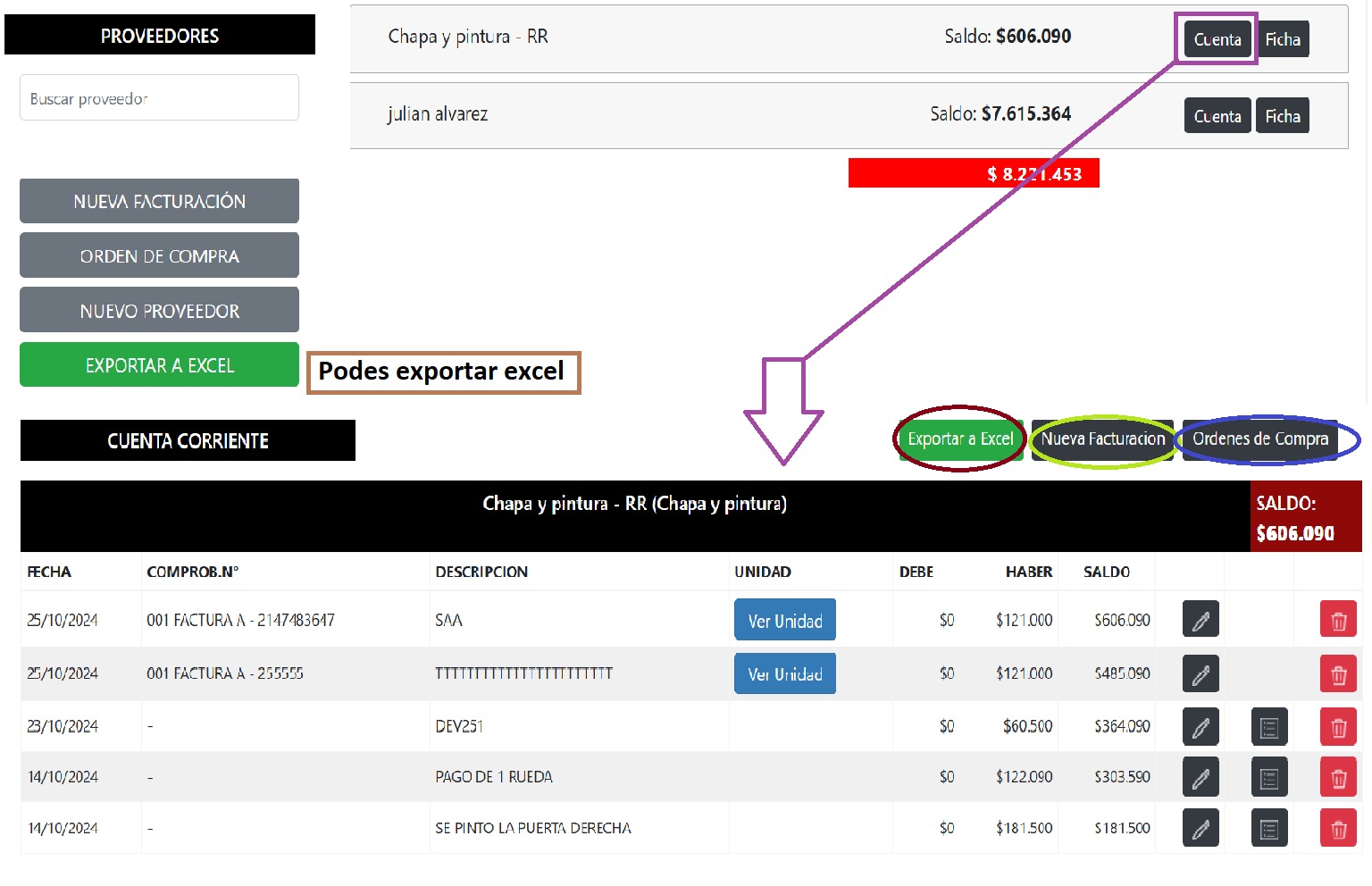Click edit pencil for PAGO DE 1 RUEDA

pos(1200,778)
